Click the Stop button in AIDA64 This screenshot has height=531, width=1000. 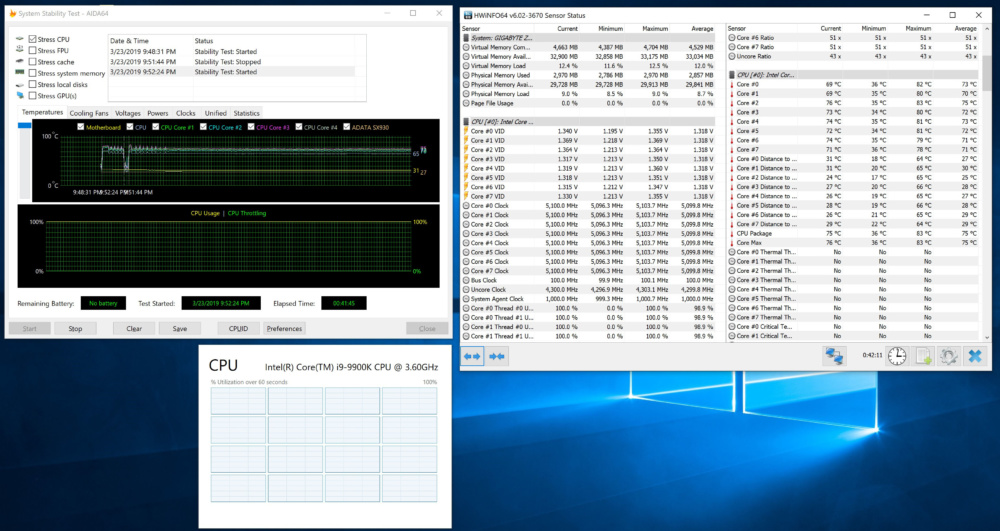[75, 329]
